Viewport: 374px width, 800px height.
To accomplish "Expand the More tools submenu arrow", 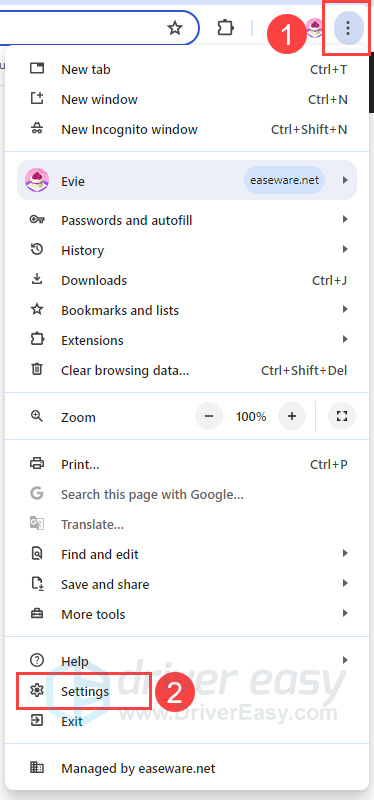I will pyautogui.click(x=345, y=613).
